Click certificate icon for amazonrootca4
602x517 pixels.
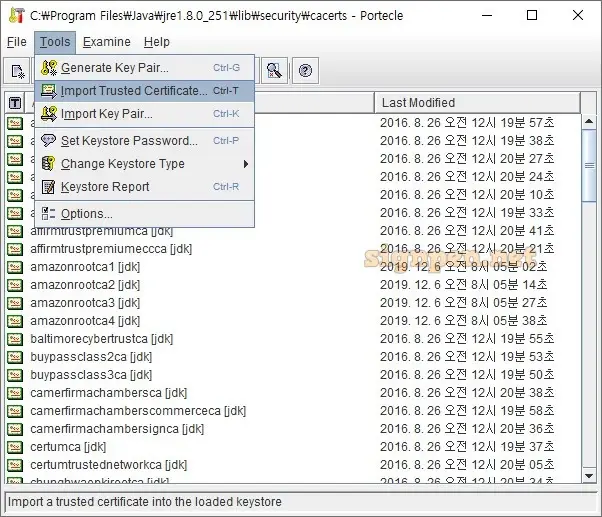tap(15, 321)
